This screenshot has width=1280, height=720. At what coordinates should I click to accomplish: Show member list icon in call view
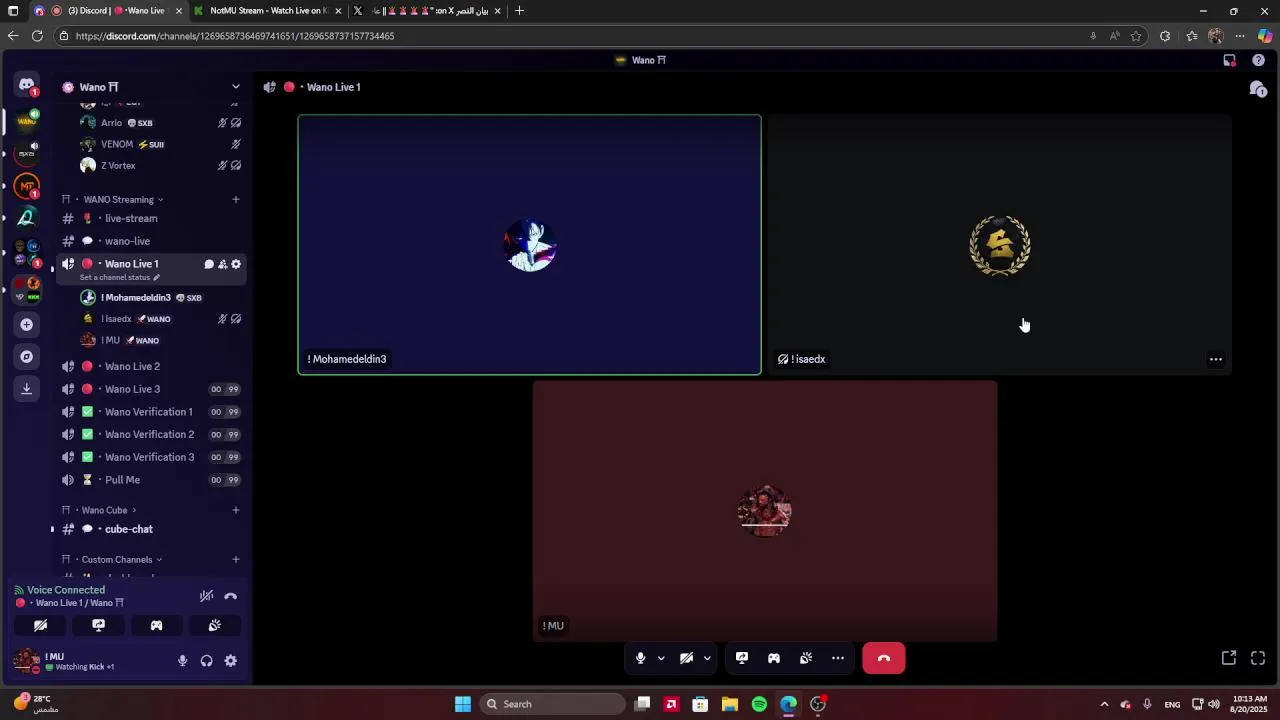(x=1257, y=89)
